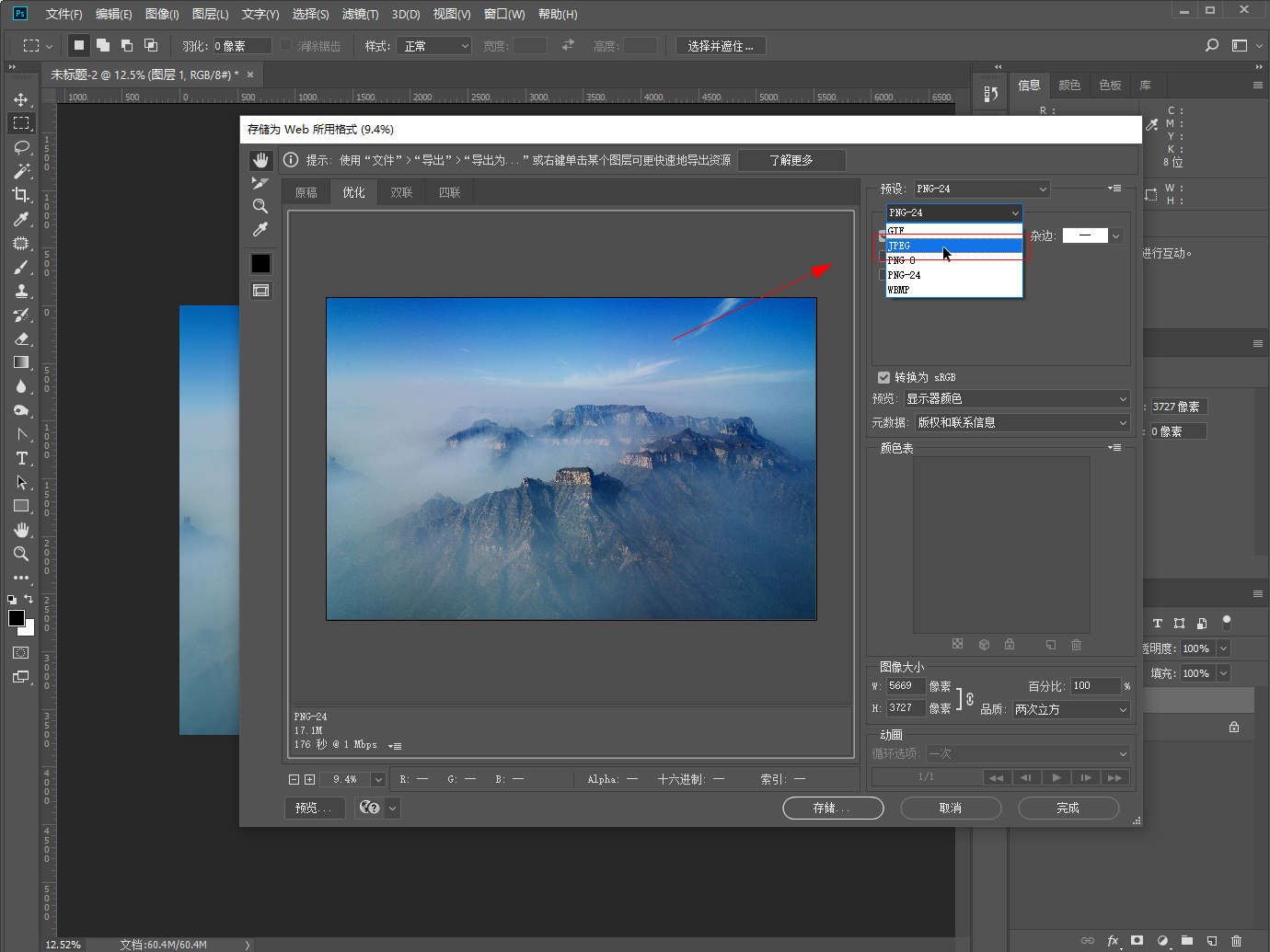Toggle the 转换为 sRGB checkbox
1270x952 pixels.
click(x=883, y=377)
